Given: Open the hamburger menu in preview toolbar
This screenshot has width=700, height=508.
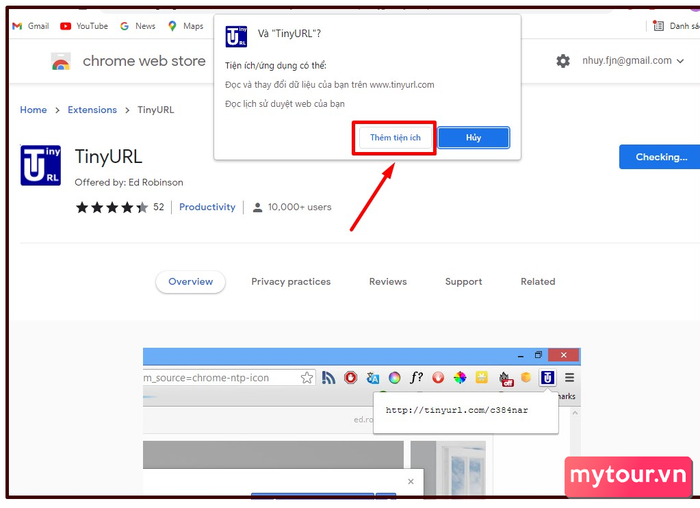Looking at the screenshot, I should 569,378.
